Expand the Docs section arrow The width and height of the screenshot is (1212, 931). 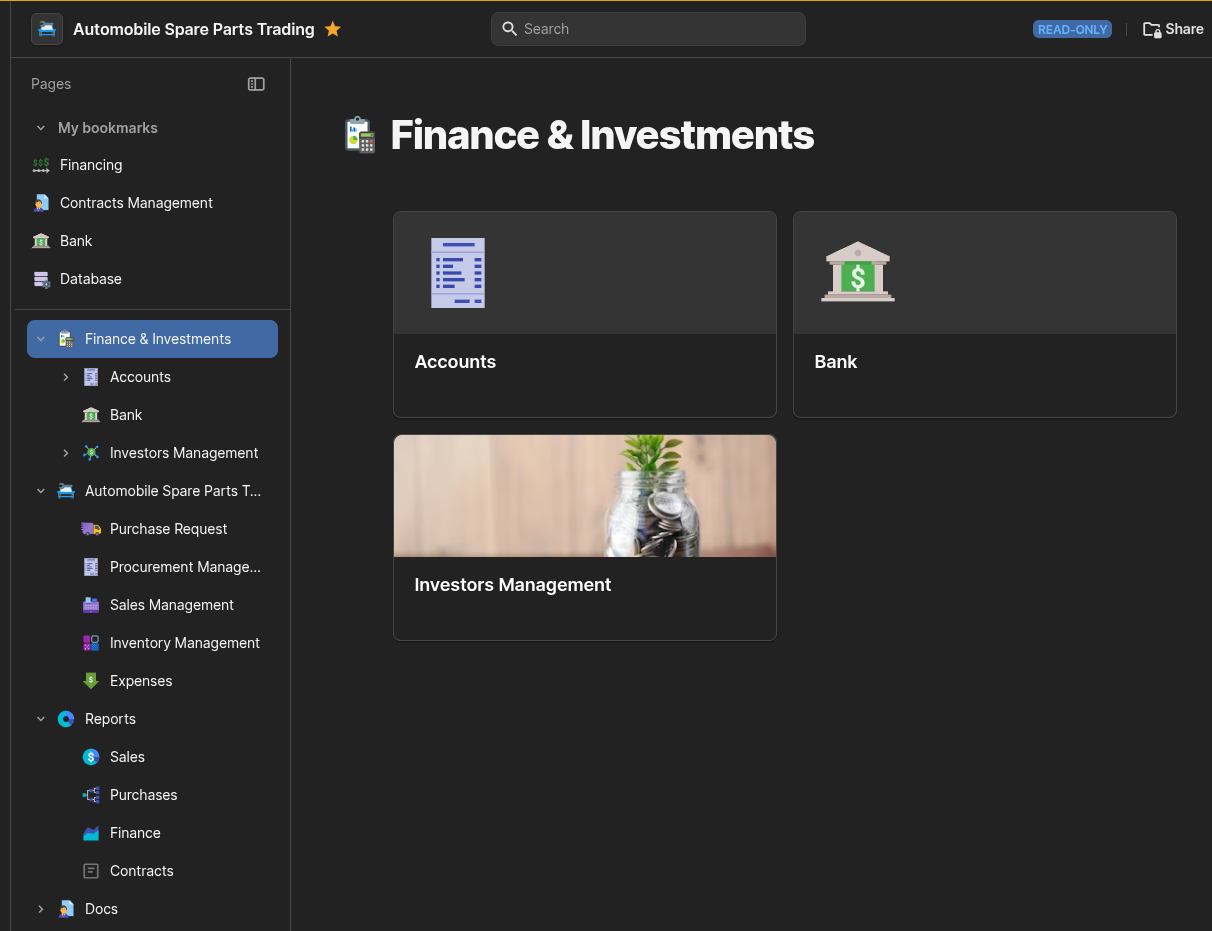tap(41, 909)
